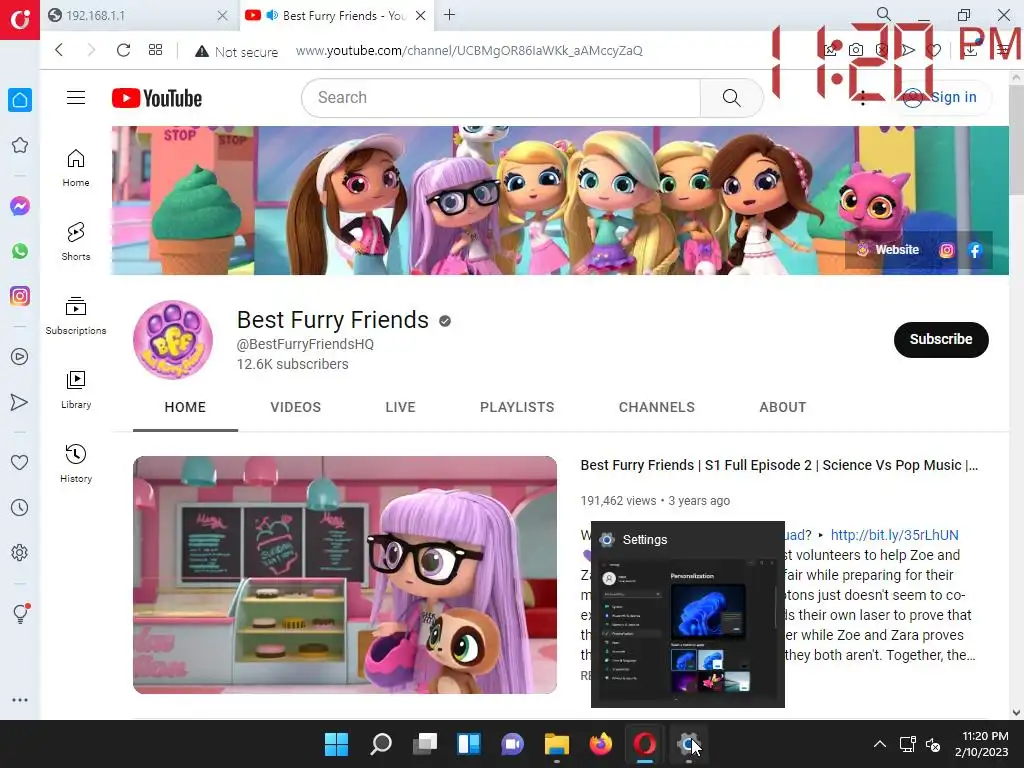Select the ABOUT channel tab

point(782,407)
